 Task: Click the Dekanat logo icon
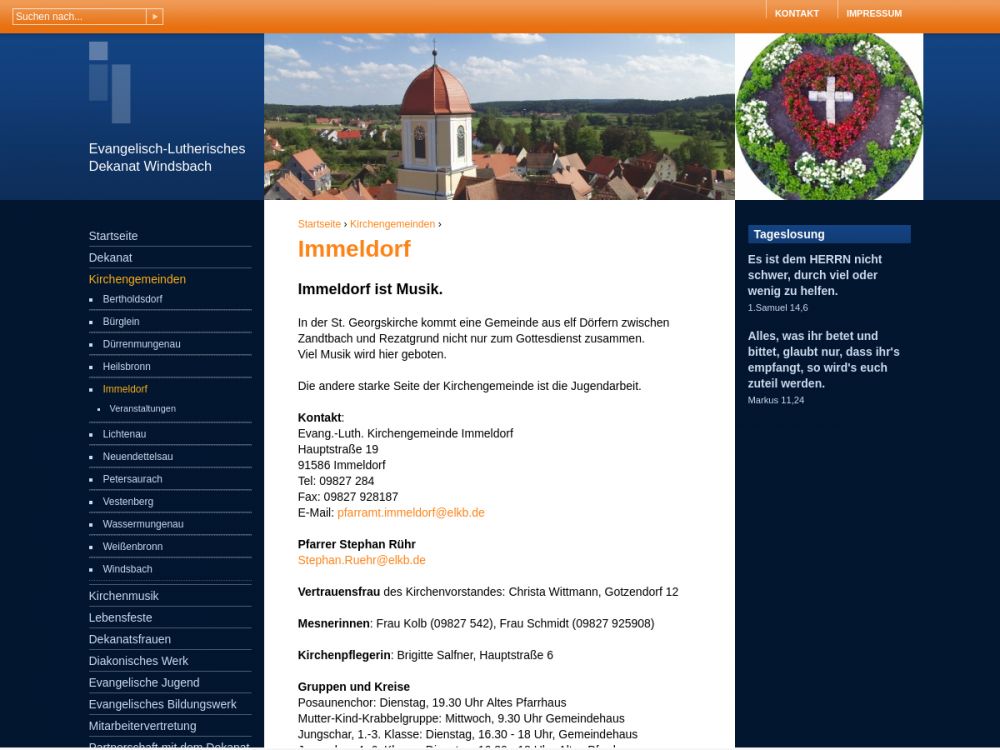[109, 82]
